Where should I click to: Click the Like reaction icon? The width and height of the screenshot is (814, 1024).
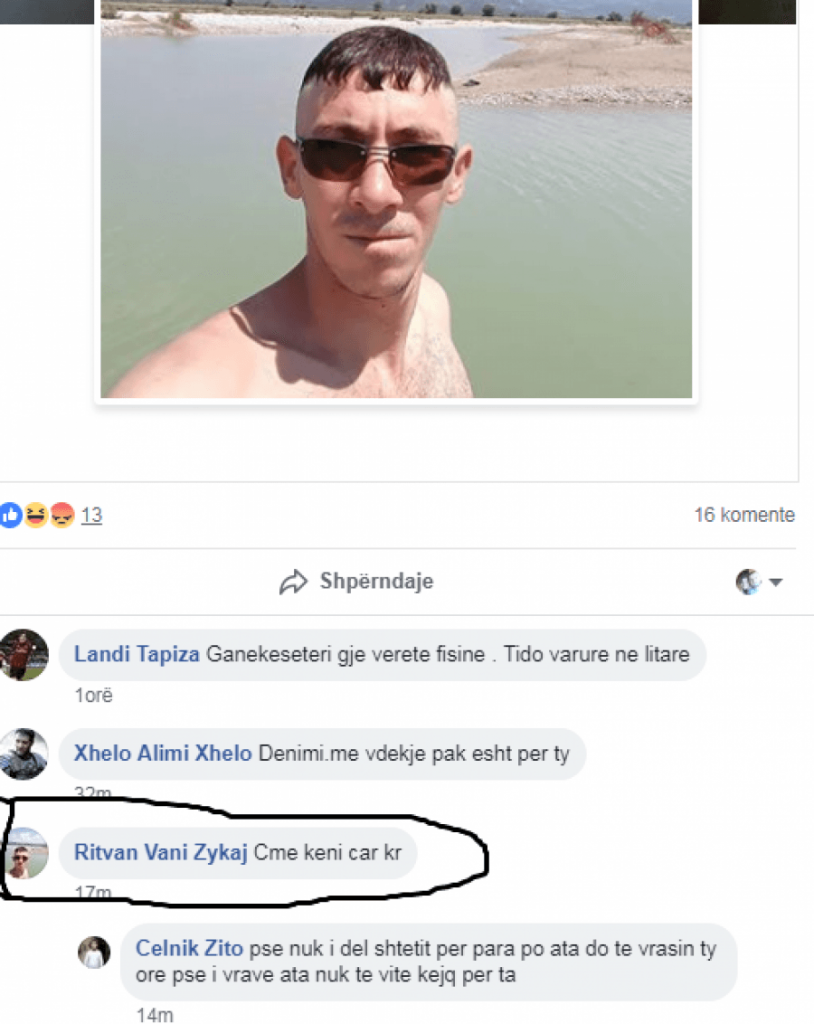click(x=10, y=515)
